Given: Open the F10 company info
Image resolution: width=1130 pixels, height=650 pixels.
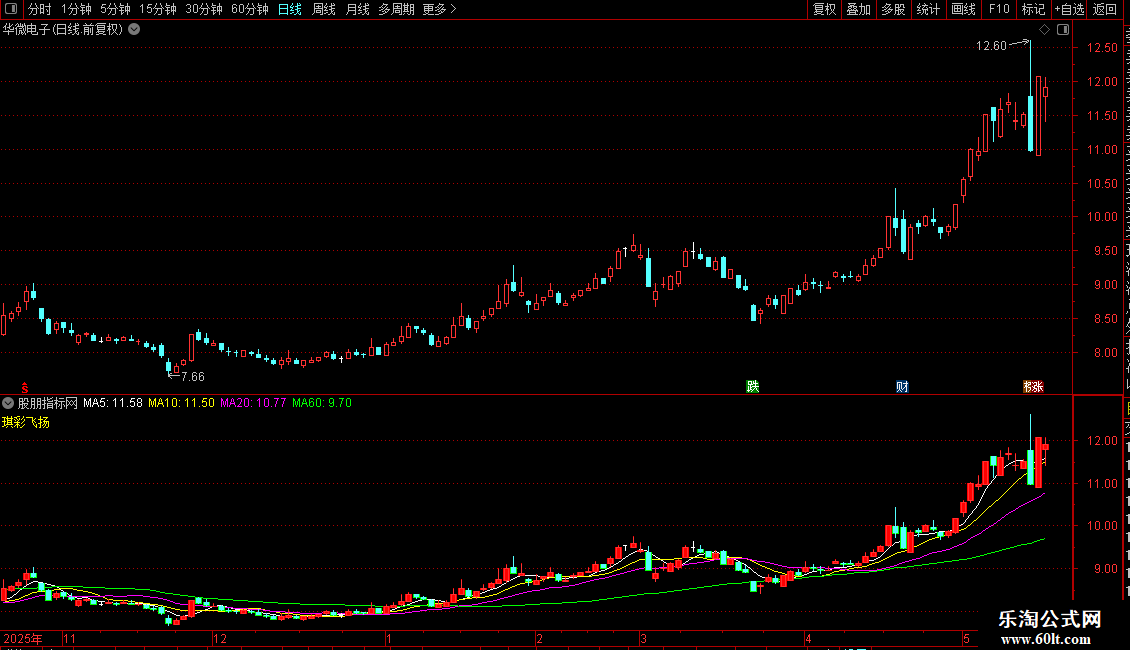Looking at the screenshot, I should click(999, 9).
